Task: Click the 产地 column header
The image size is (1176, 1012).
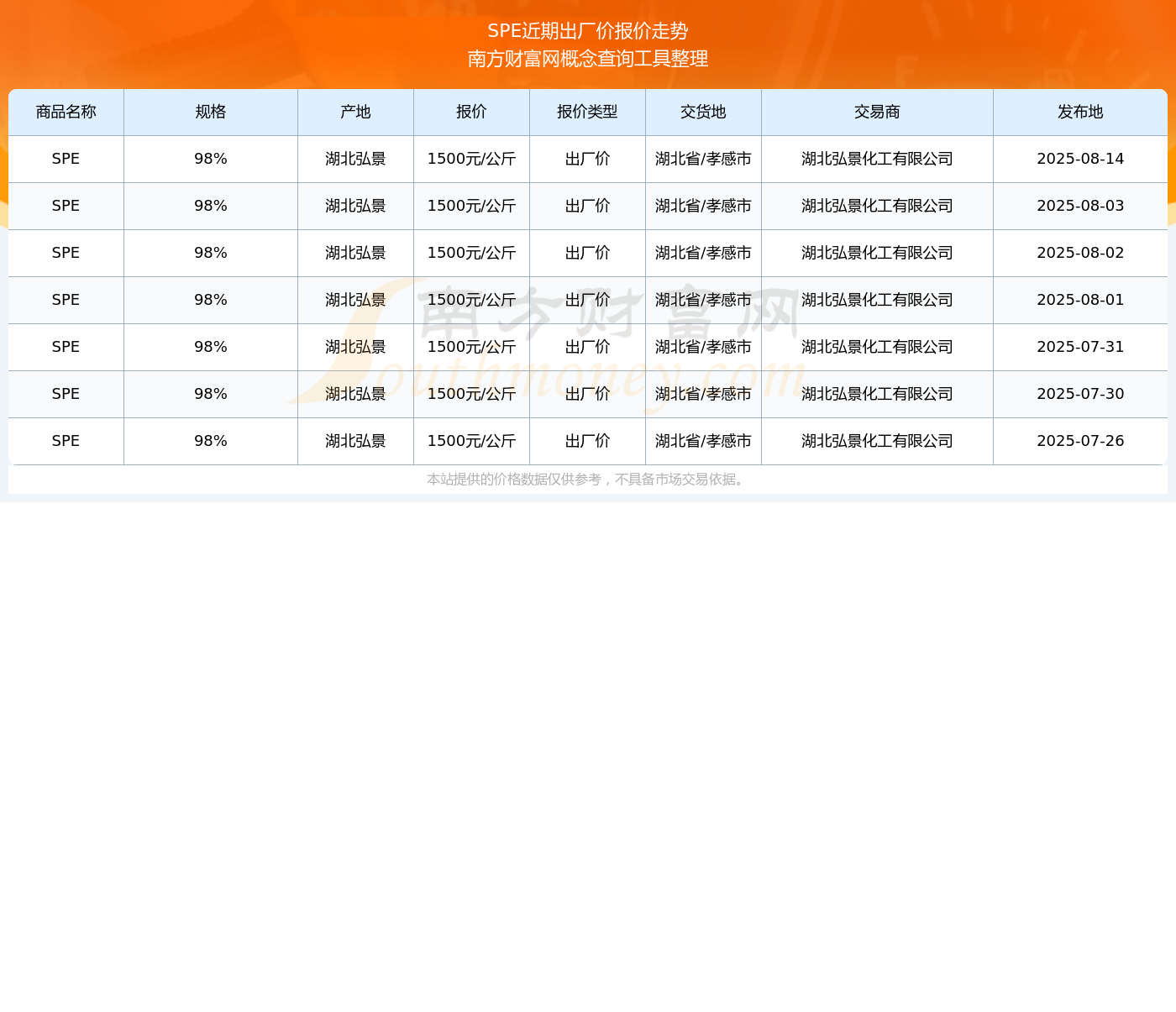Action: pyautogui.click(x=355, y=112)
